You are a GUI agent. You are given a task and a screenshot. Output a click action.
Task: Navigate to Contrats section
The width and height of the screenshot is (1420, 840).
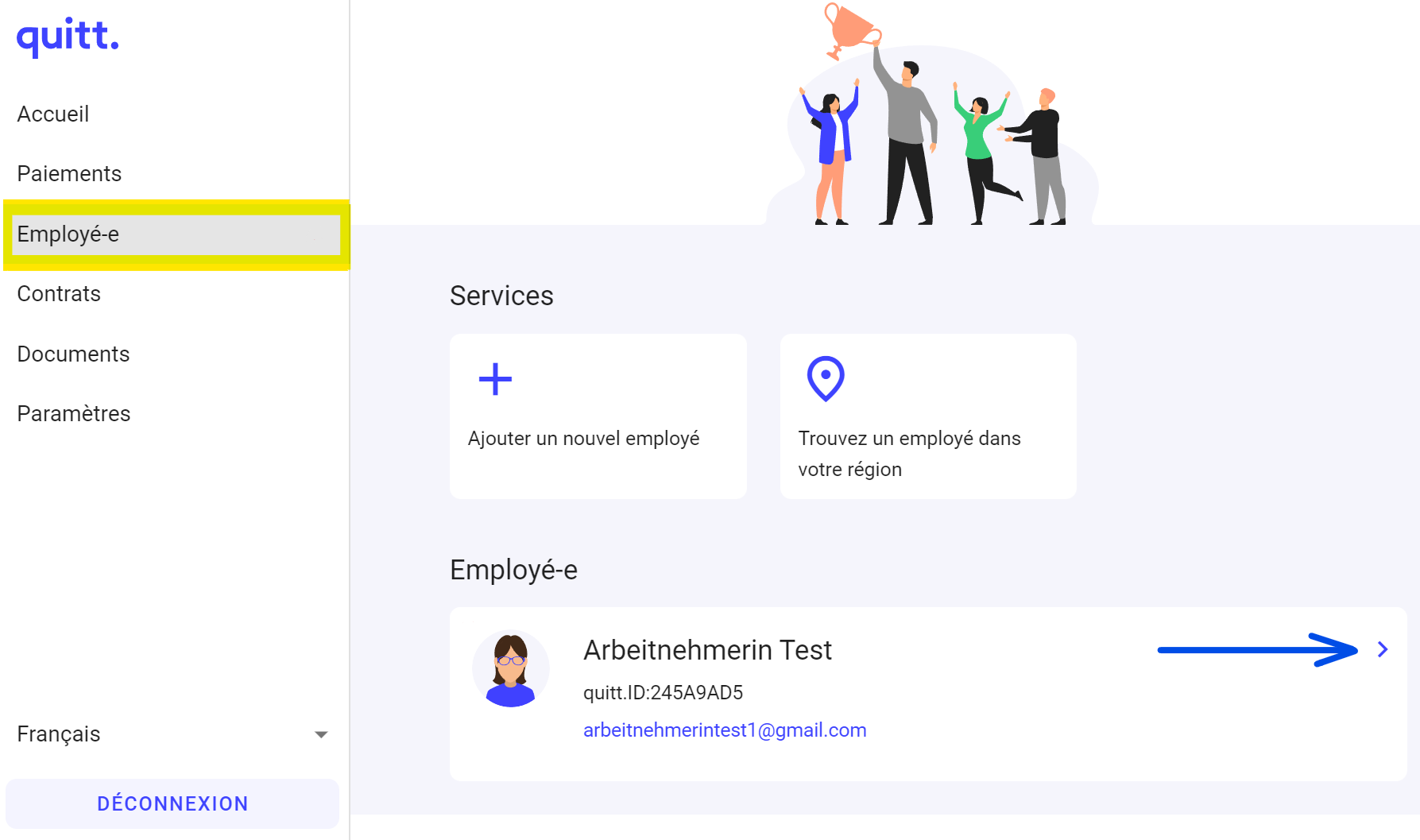coord(59,294)
